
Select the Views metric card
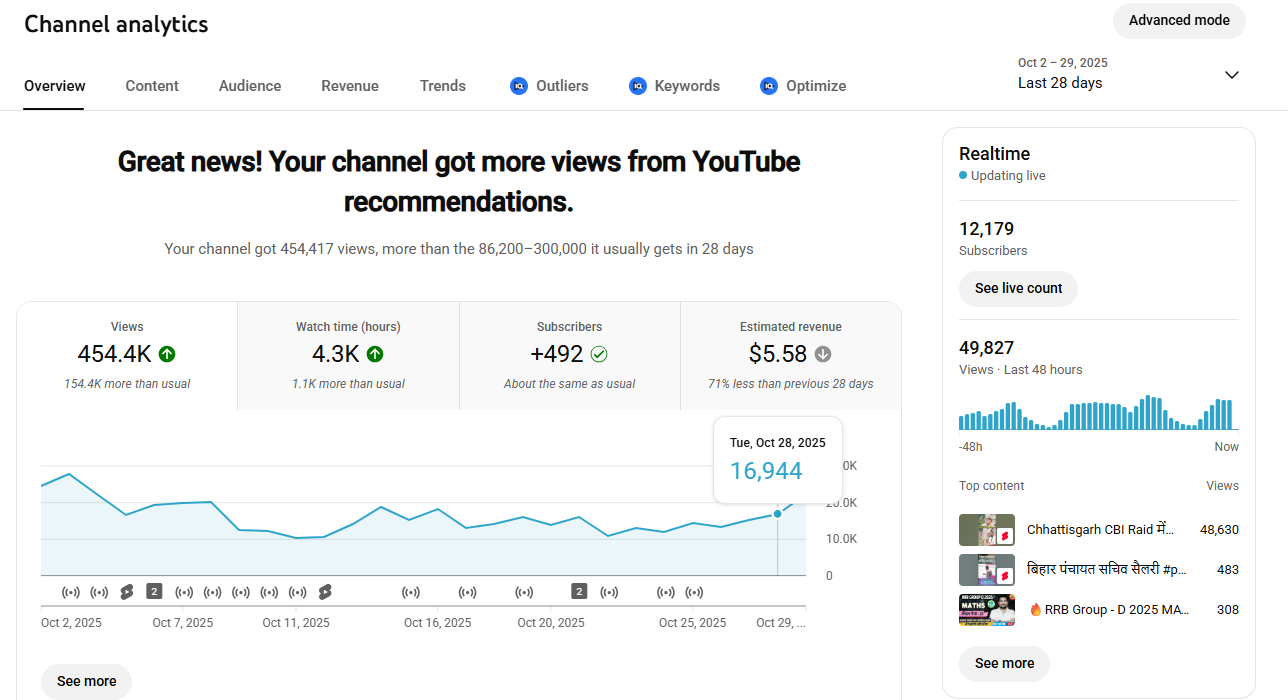[x=127, y=356]
